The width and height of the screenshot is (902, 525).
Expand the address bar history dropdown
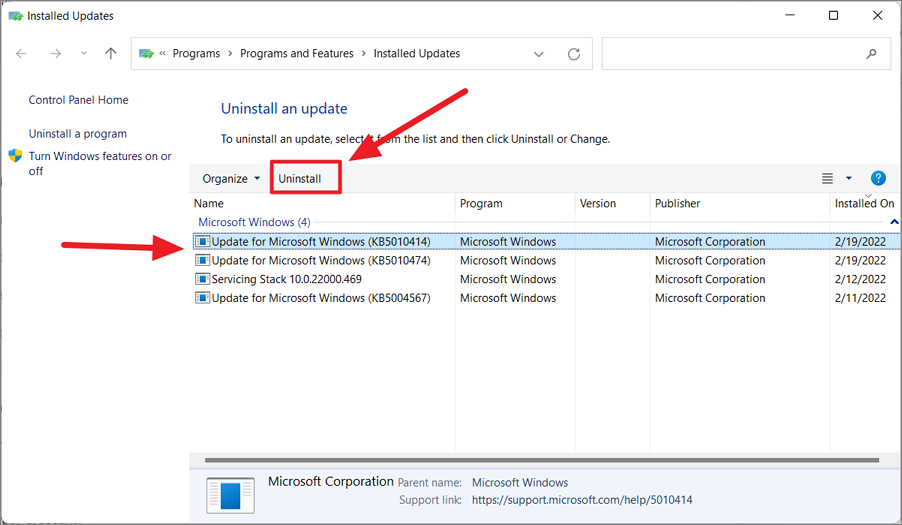[x=538, y=54]
